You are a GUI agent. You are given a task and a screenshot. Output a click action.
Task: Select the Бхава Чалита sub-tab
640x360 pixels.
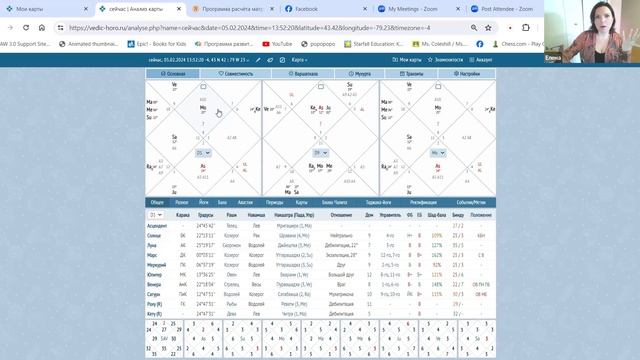pos(334,202)
